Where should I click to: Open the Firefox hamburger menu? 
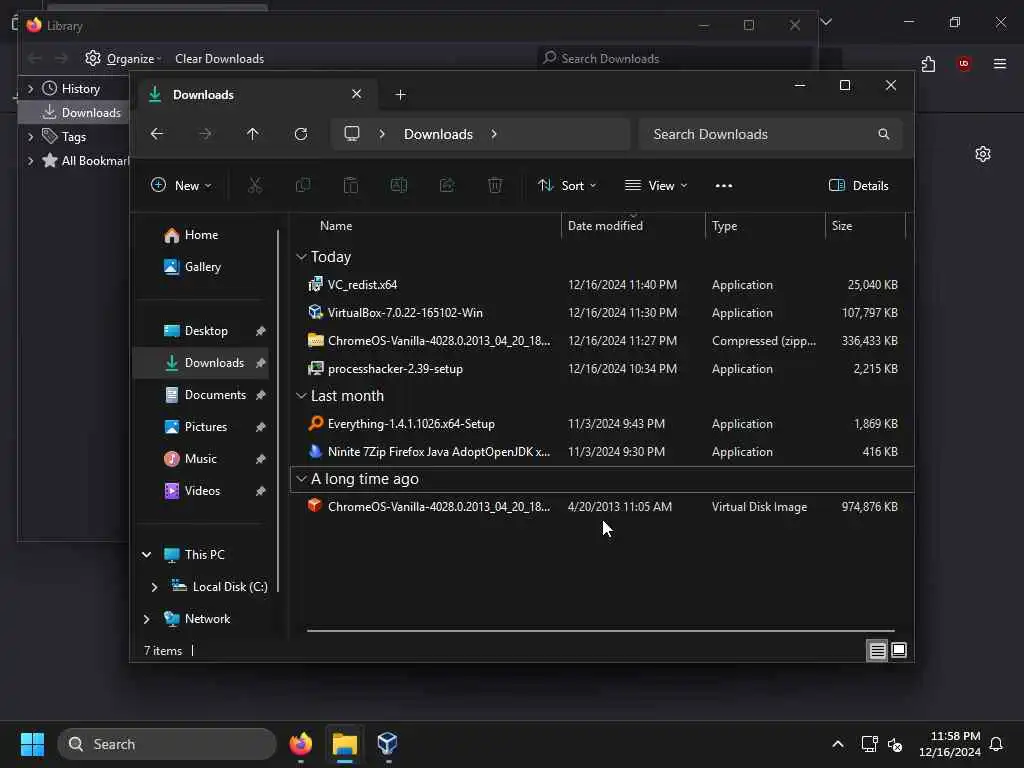coord(1000,63)
